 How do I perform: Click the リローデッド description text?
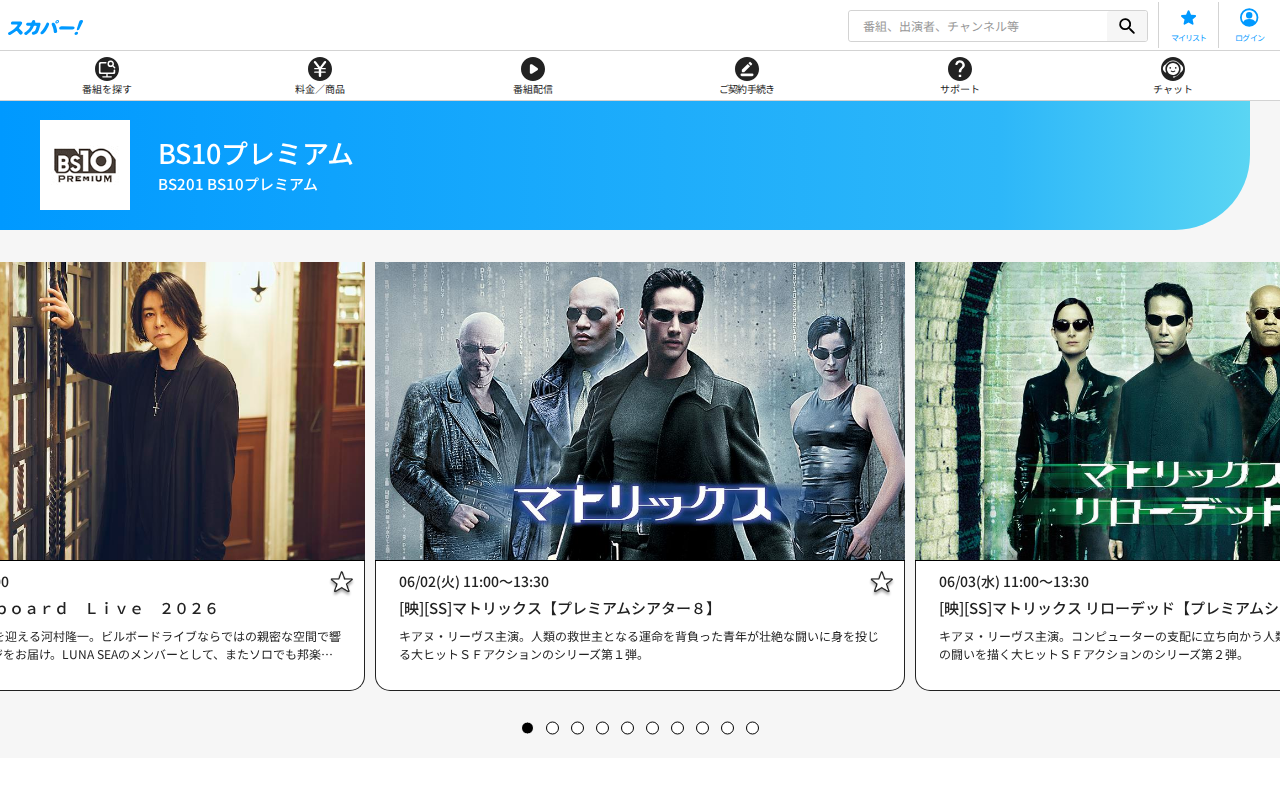pos(1109,645)
